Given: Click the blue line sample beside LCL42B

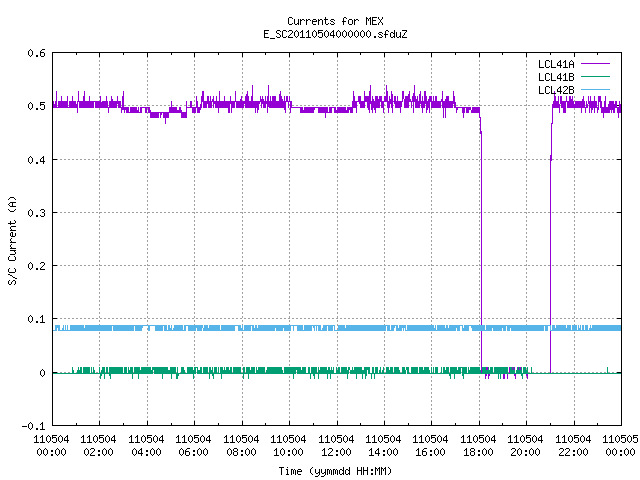Looking at the screenshot, I should (595, 89).
